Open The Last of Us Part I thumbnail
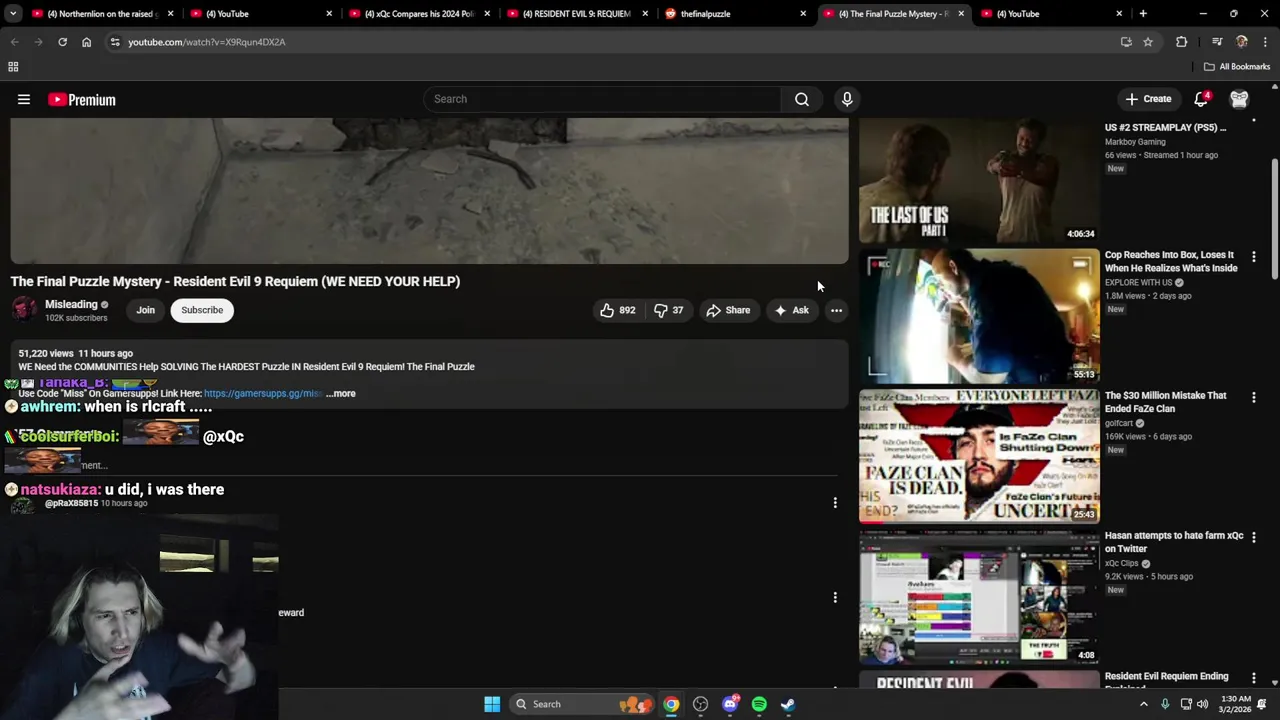 (x=979, y=180)
